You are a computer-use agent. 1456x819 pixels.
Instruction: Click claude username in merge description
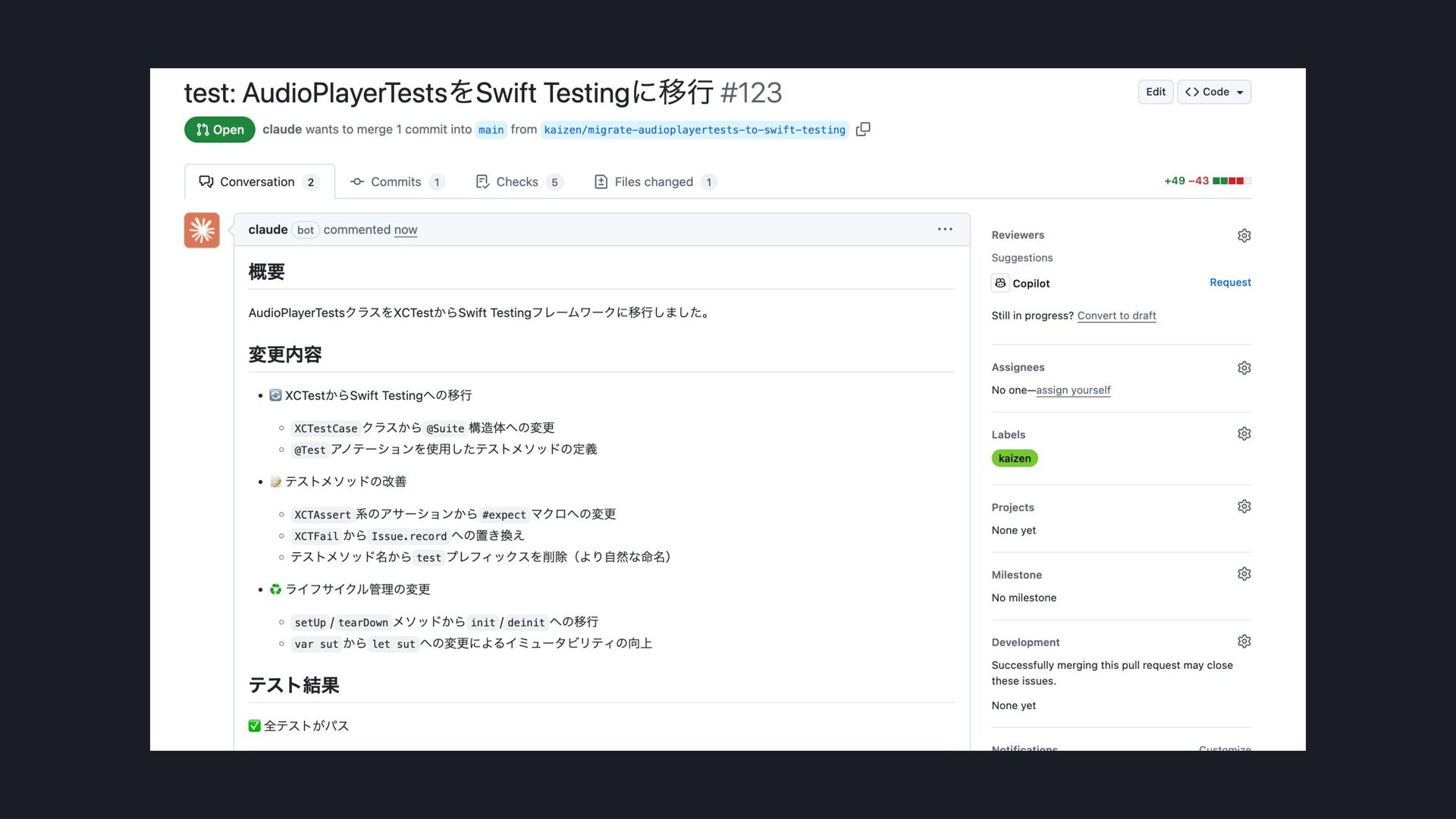(282, 130)
